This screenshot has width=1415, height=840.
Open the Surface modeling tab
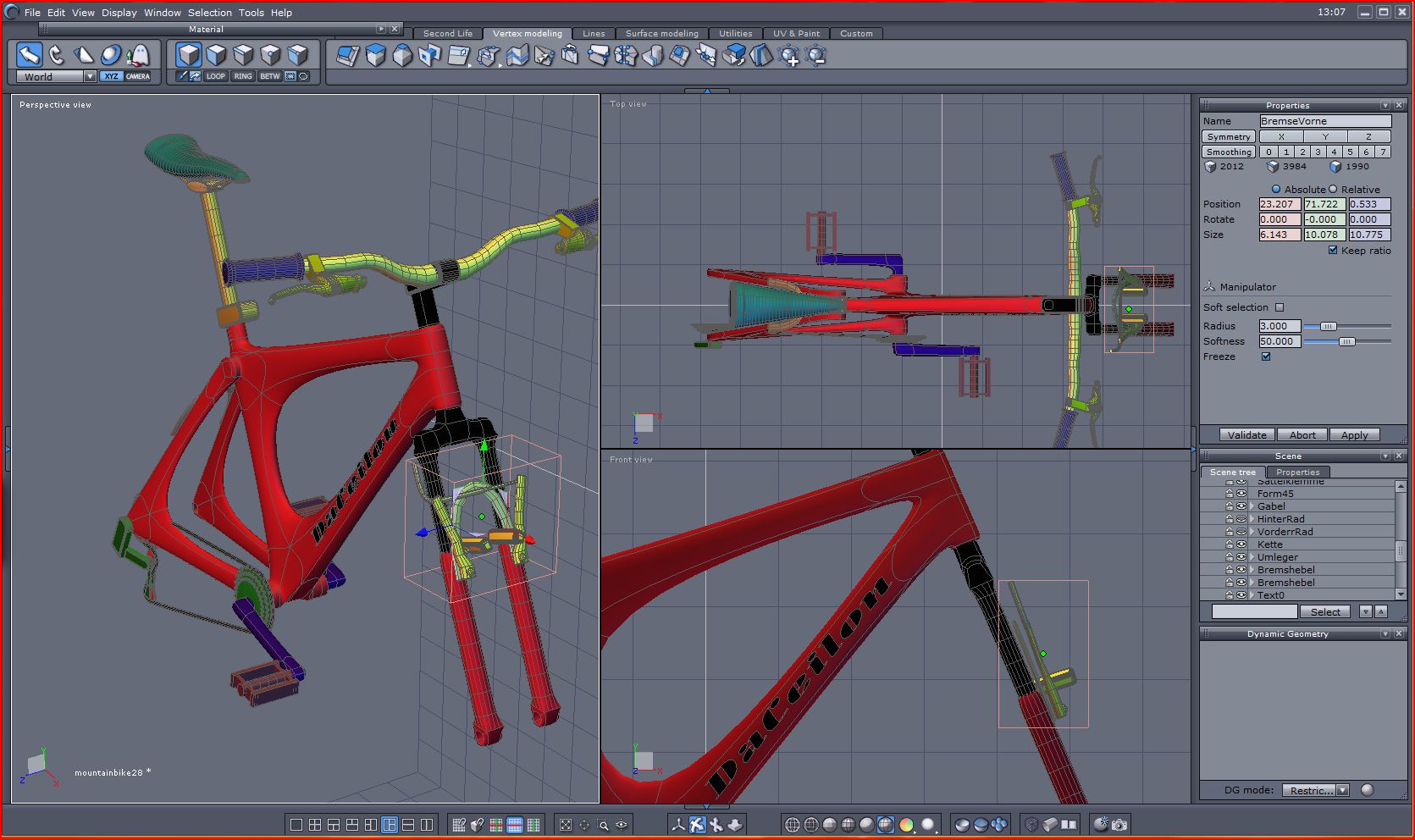pos(661,34)
